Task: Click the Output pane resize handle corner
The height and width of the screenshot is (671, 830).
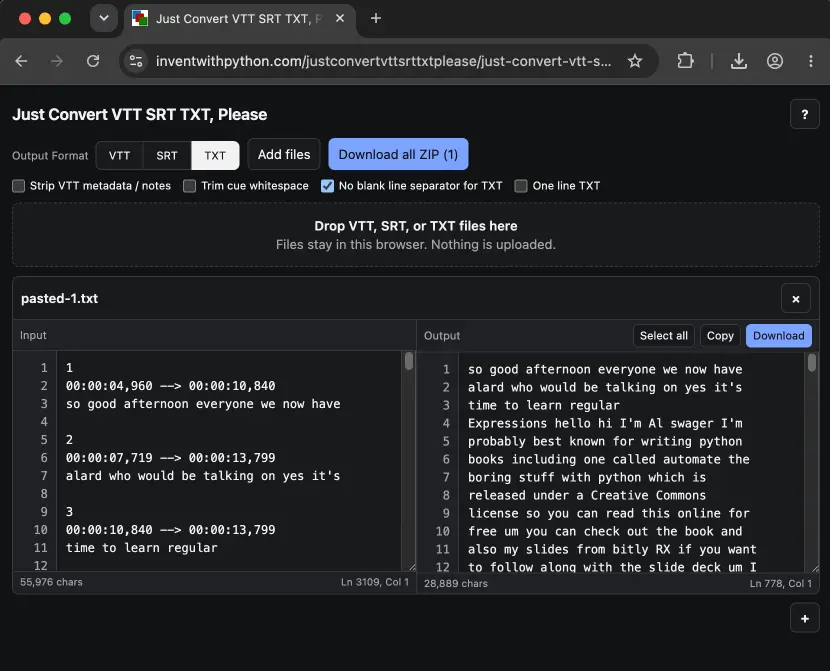Action: (815, 568)
